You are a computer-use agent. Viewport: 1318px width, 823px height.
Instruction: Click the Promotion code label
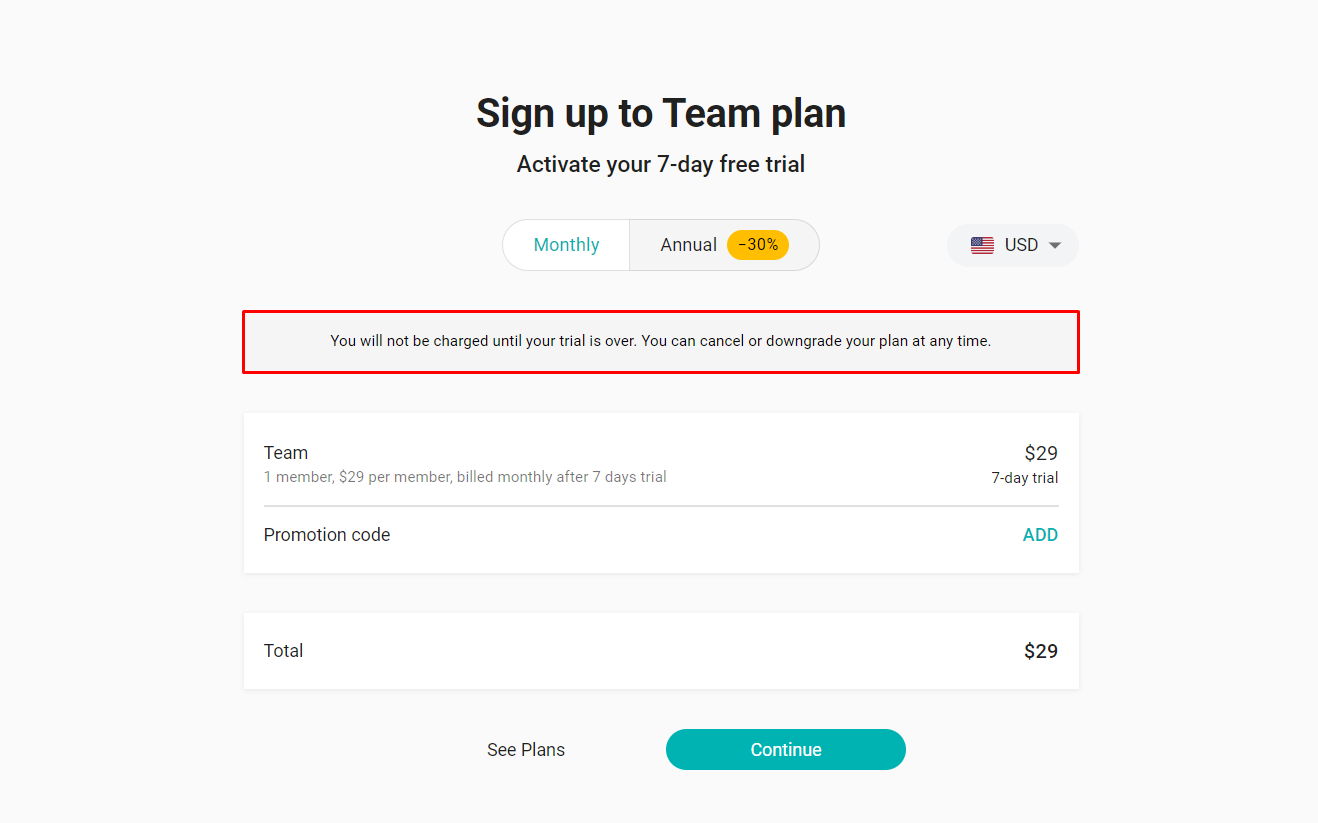point(327,535)
